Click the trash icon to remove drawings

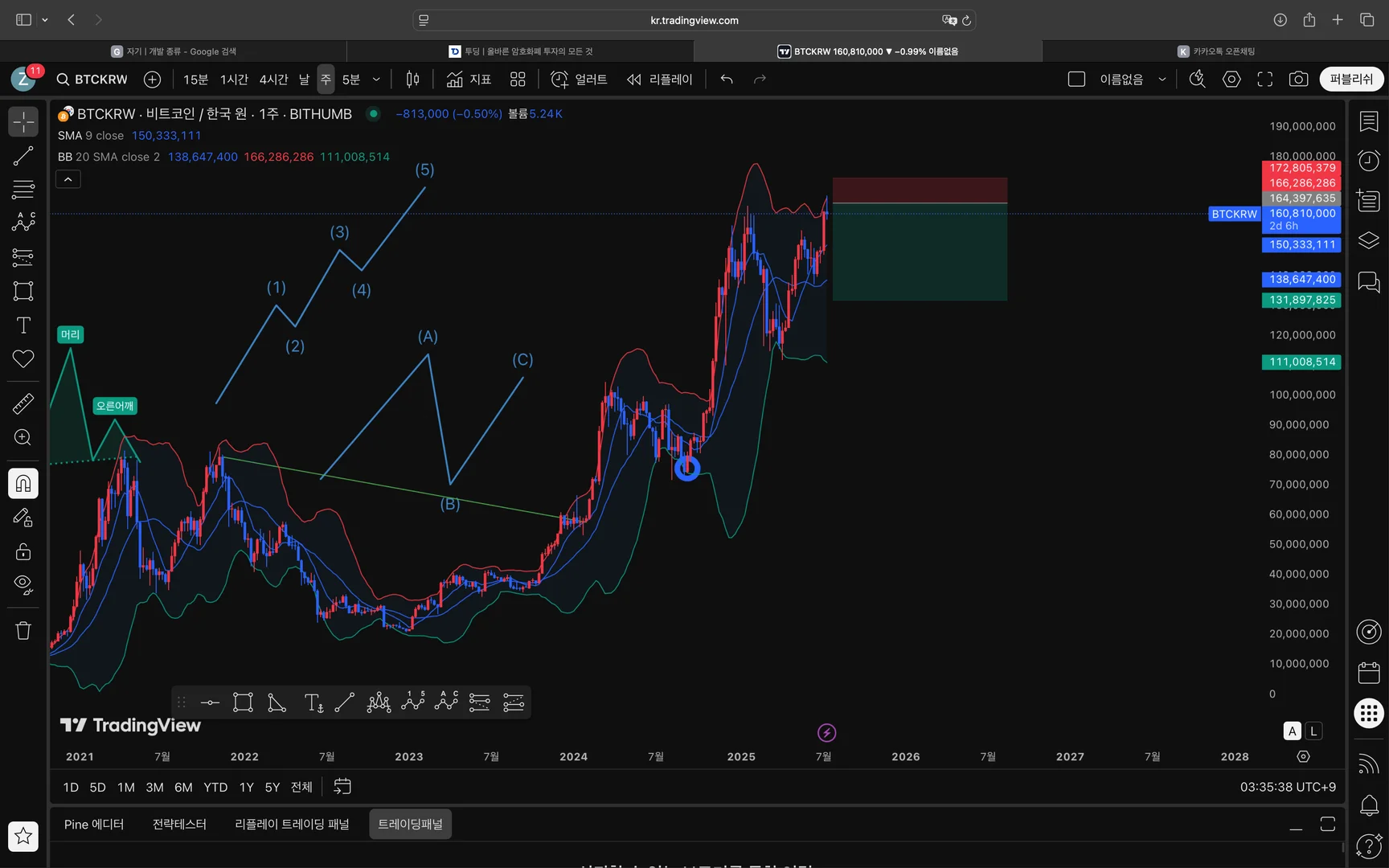point(23,631)
